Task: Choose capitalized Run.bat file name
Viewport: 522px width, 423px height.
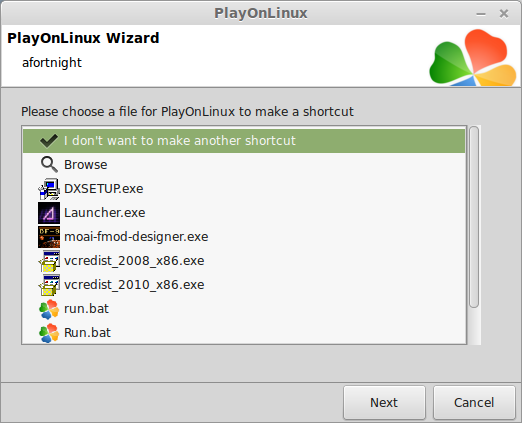Action: coord(87,333)
